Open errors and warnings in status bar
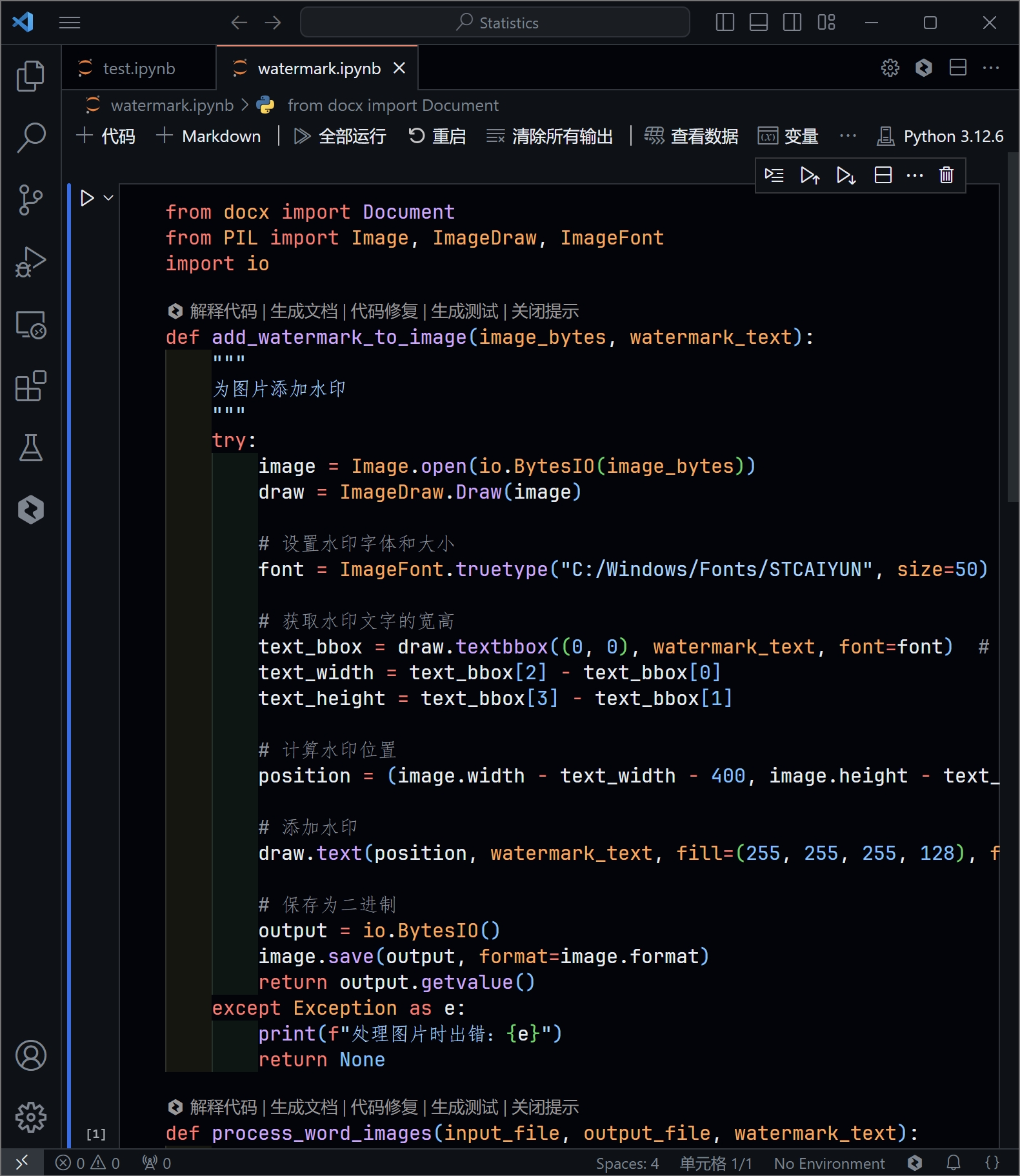1020x1176 pixels. tap(88, 1162)
